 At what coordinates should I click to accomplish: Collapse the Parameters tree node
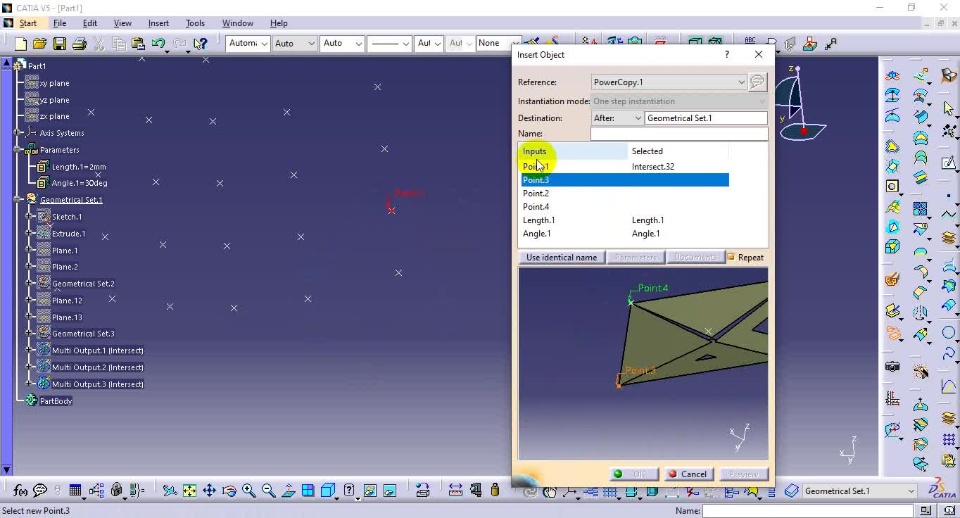17,149
